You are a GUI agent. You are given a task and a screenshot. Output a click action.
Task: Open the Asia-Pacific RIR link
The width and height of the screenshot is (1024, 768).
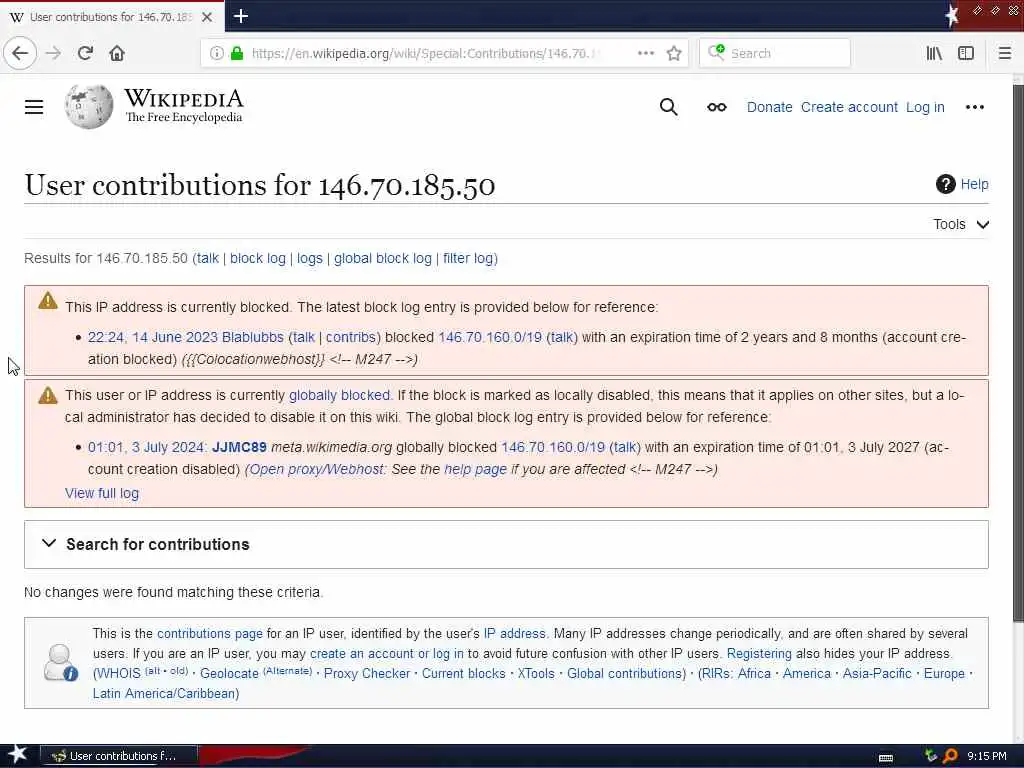click(876, 674)
